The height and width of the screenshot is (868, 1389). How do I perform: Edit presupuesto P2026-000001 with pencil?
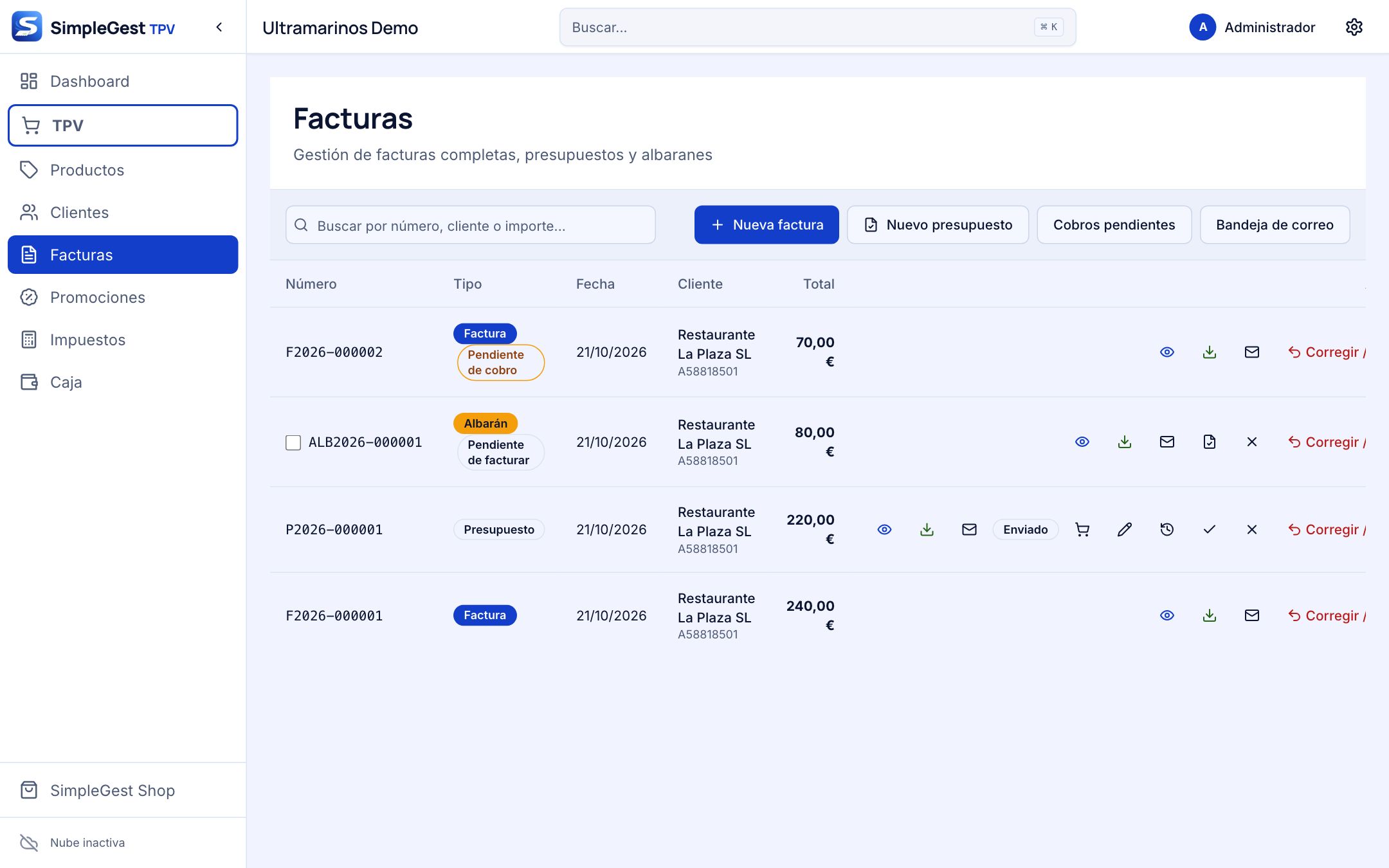tap(1125, 529)
